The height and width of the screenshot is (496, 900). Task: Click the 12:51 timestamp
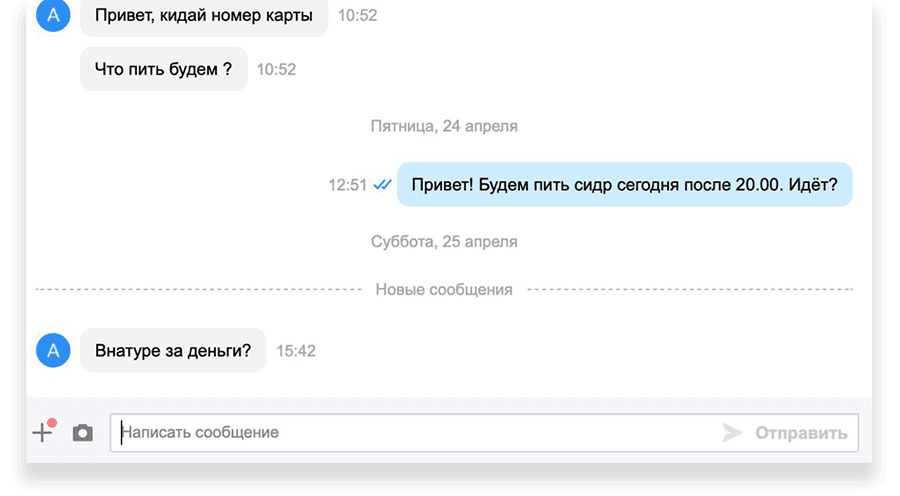click(x=347, y=185)
